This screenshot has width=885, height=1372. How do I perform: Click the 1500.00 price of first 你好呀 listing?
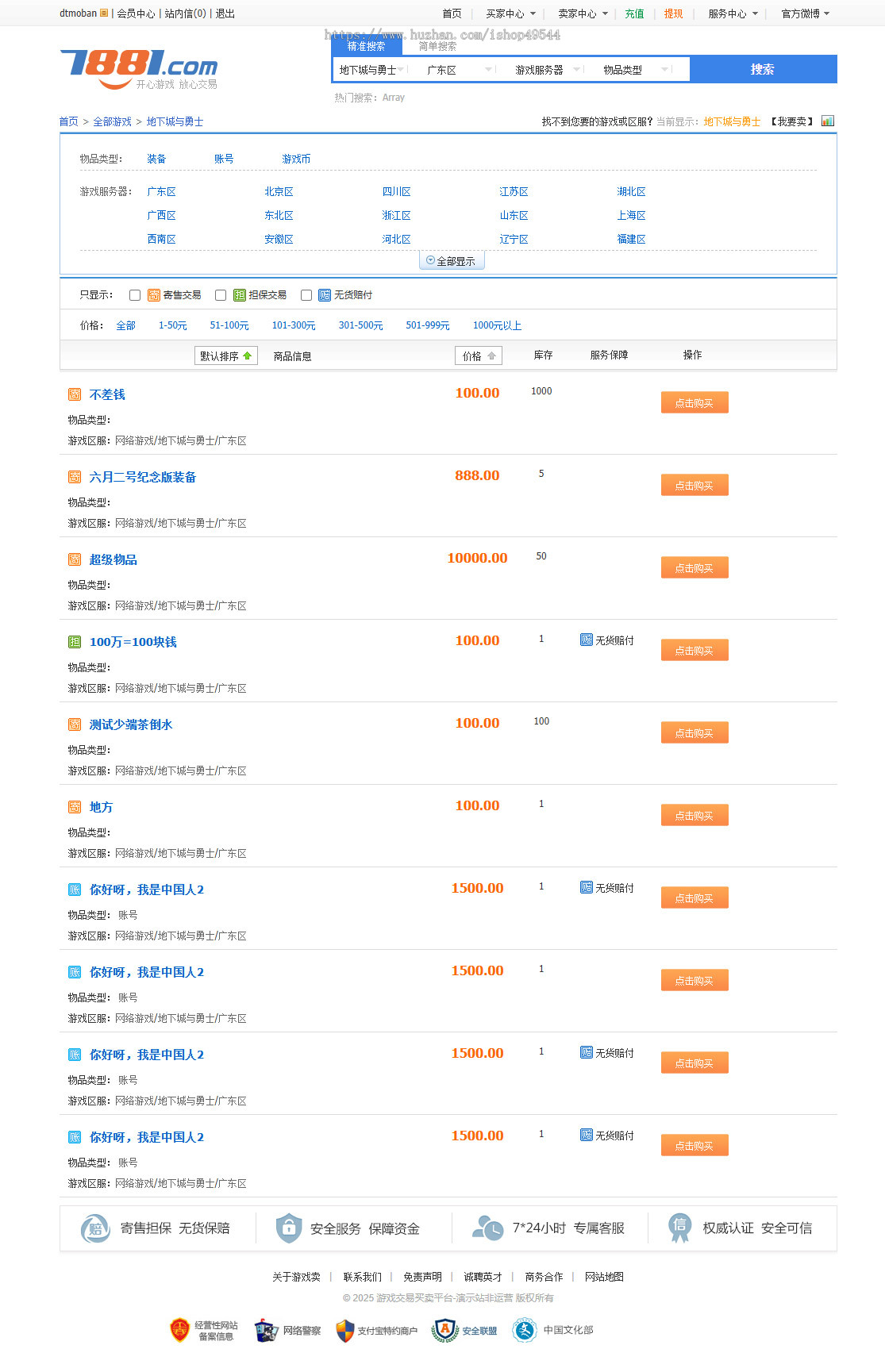click(x=477, y=888)
